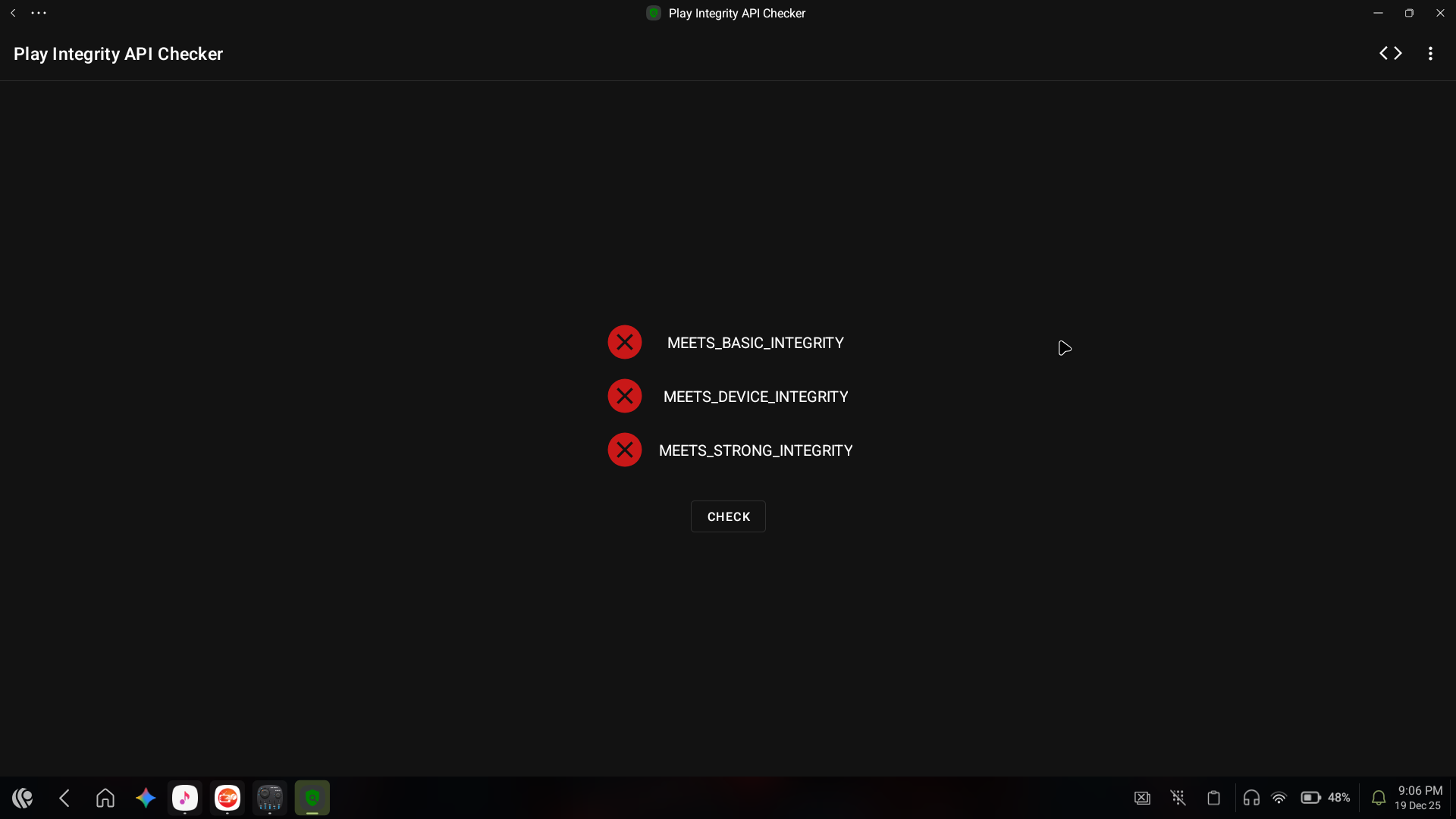Viewport: 1456px width, 819px height.
Task: Click the MEETS_STRONG_INTEGRITY label text
Action: 755,451
